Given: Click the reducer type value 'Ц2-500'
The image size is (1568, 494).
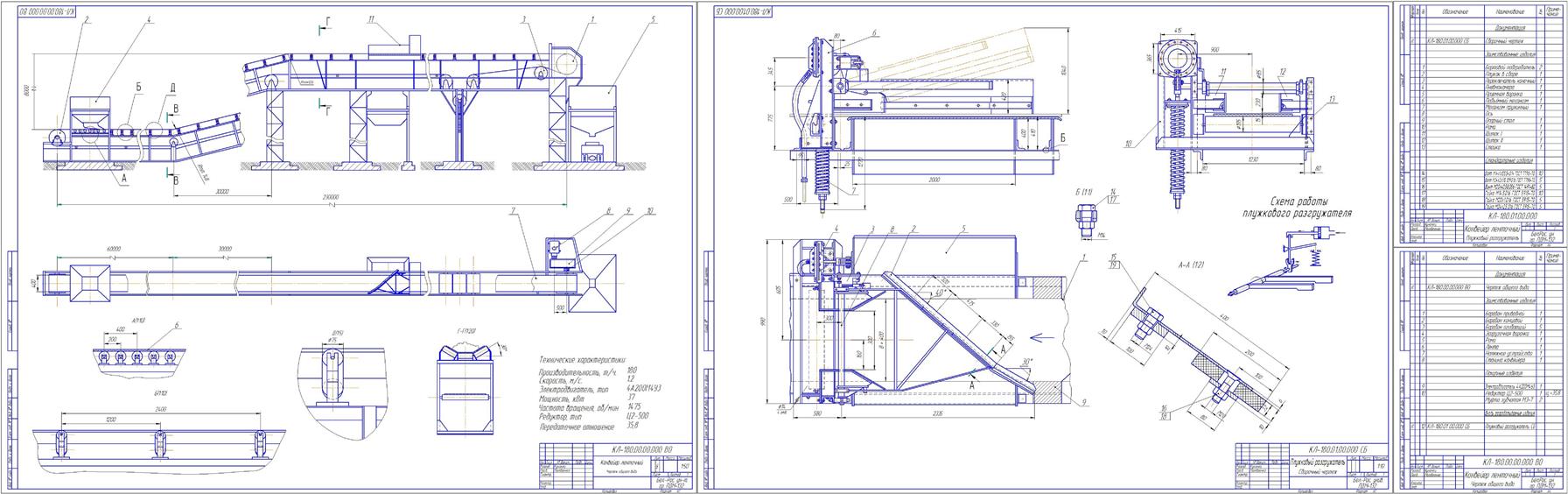Looking at the screenshot, I should tap(637, 416).
